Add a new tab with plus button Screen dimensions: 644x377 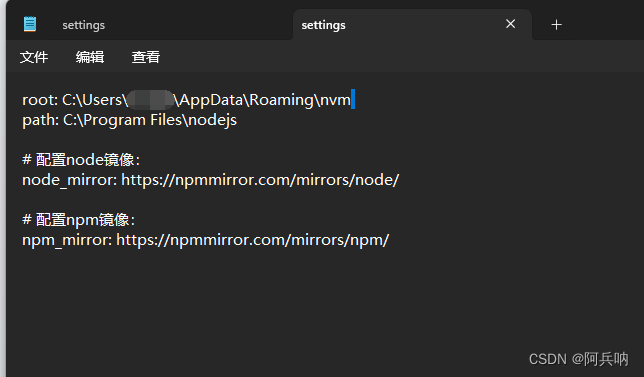coord(557,25)
